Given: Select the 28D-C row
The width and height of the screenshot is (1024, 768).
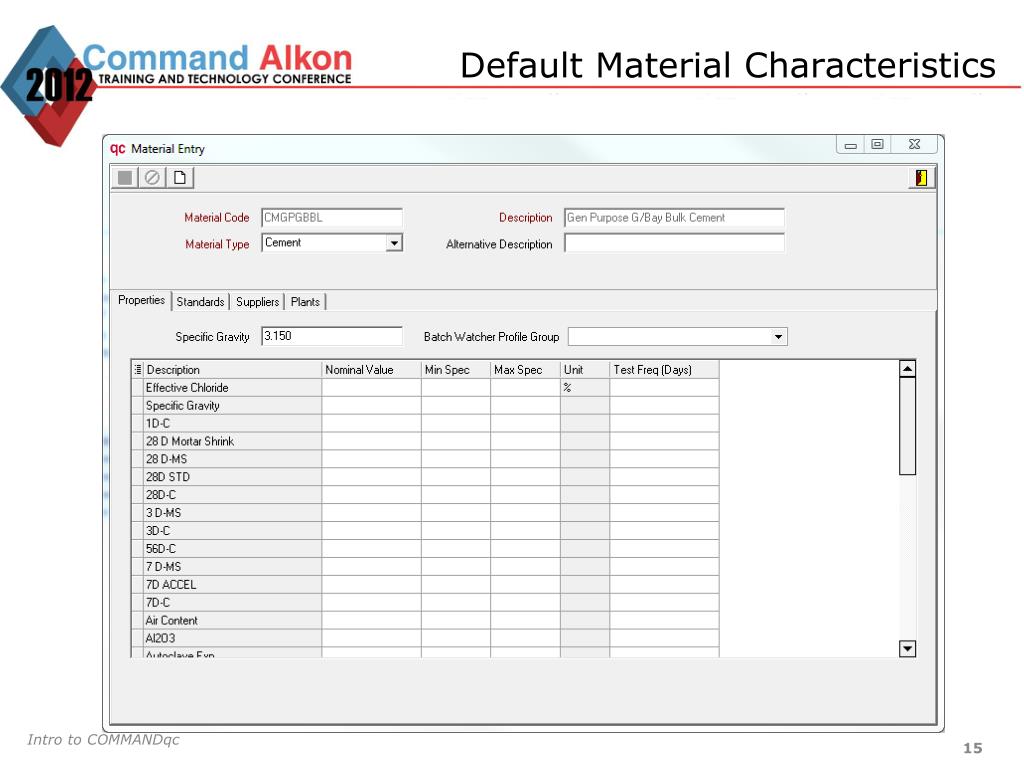Looking at the screenshot, I should (x=425, y=495).
